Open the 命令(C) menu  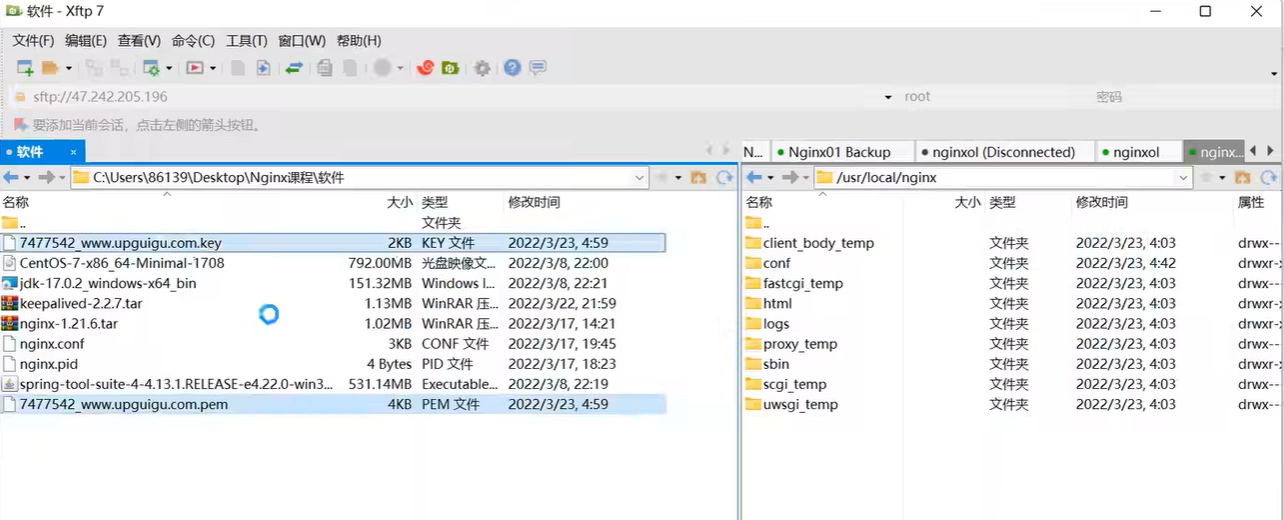click(x=193, y=41)
